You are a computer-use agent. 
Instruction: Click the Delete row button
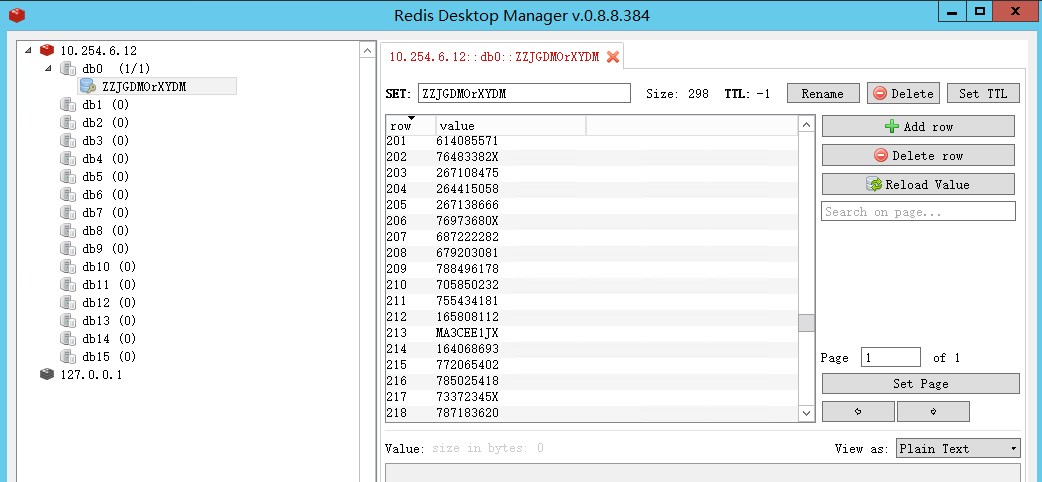click(x=918, y=156)
